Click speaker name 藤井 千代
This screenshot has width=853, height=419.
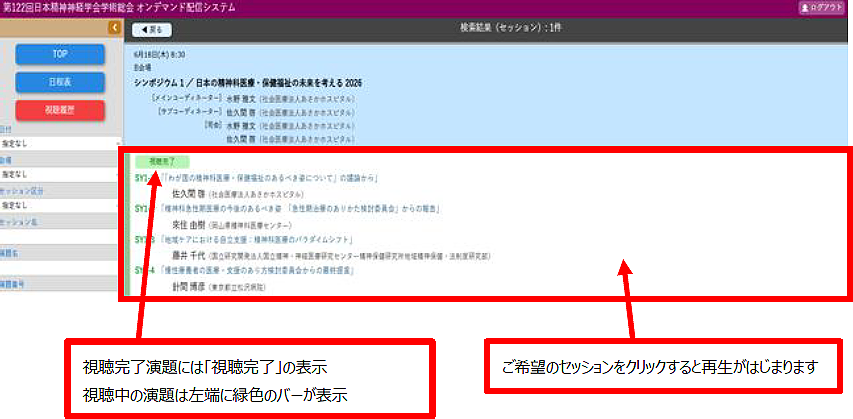pyautogui.click(x=188, y=256)
